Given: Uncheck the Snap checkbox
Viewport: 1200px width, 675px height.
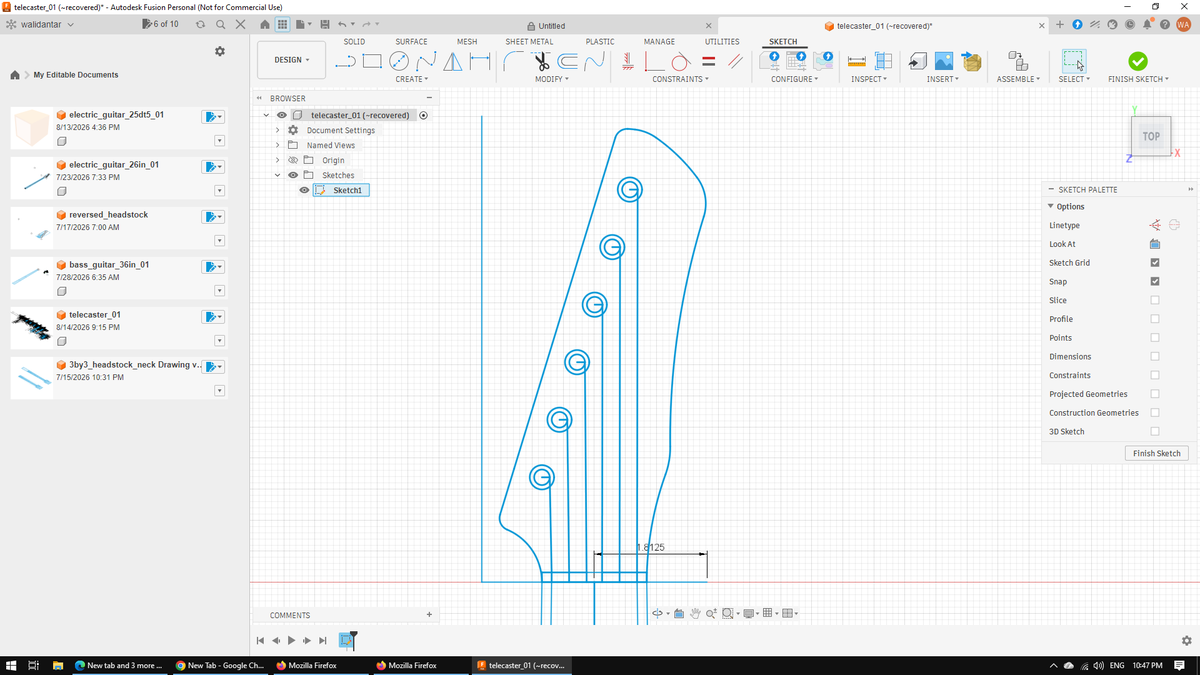Looking at the screenshot, I should click(1155, 281).
